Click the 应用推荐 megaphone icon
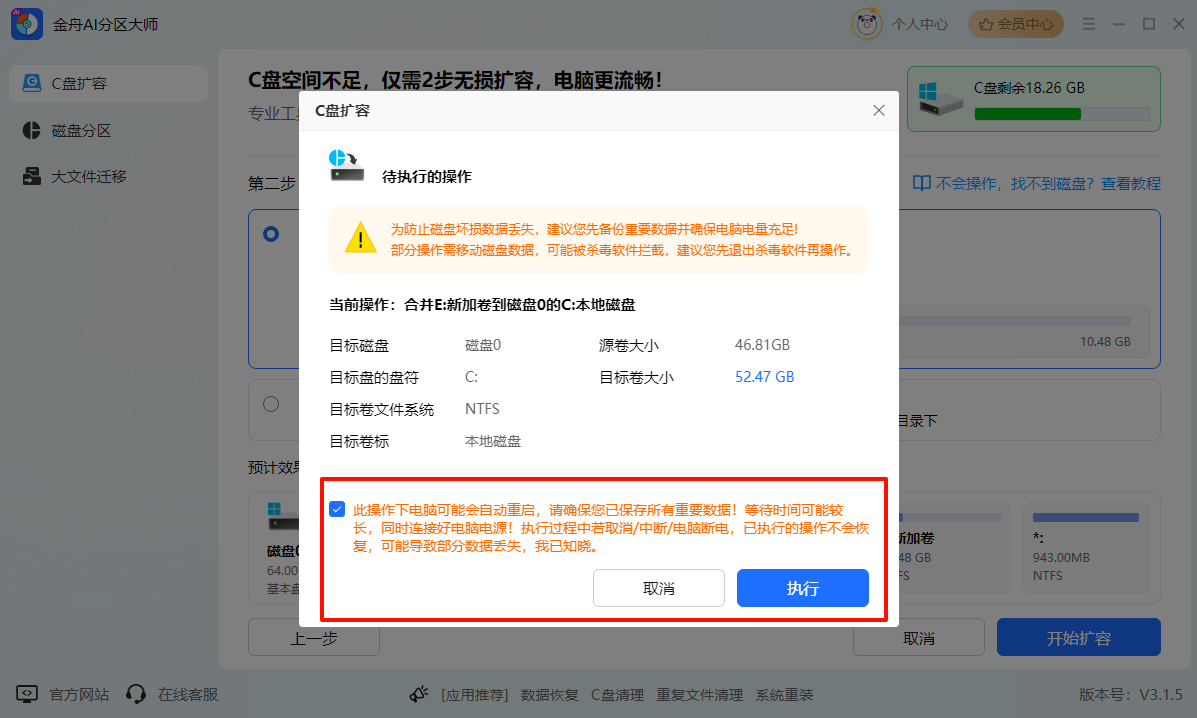This screenshot has width=1197, height=718. point(419,693)
